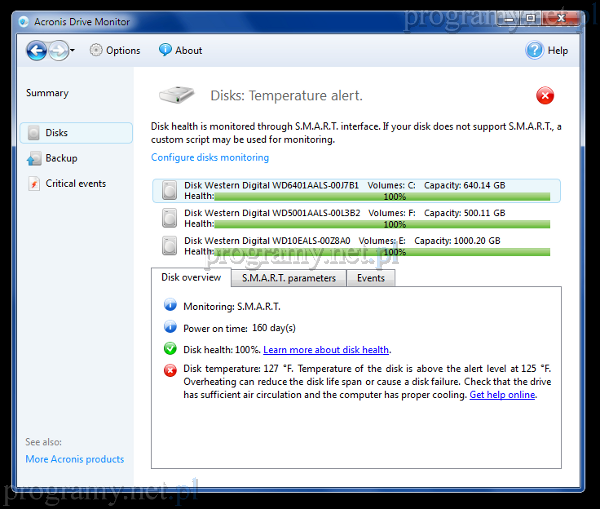Image resolution: width=600 pixels, height=509 pixels.
Task: Click the Get help online link
Action: pyautogui.click(x=503, y=395)
